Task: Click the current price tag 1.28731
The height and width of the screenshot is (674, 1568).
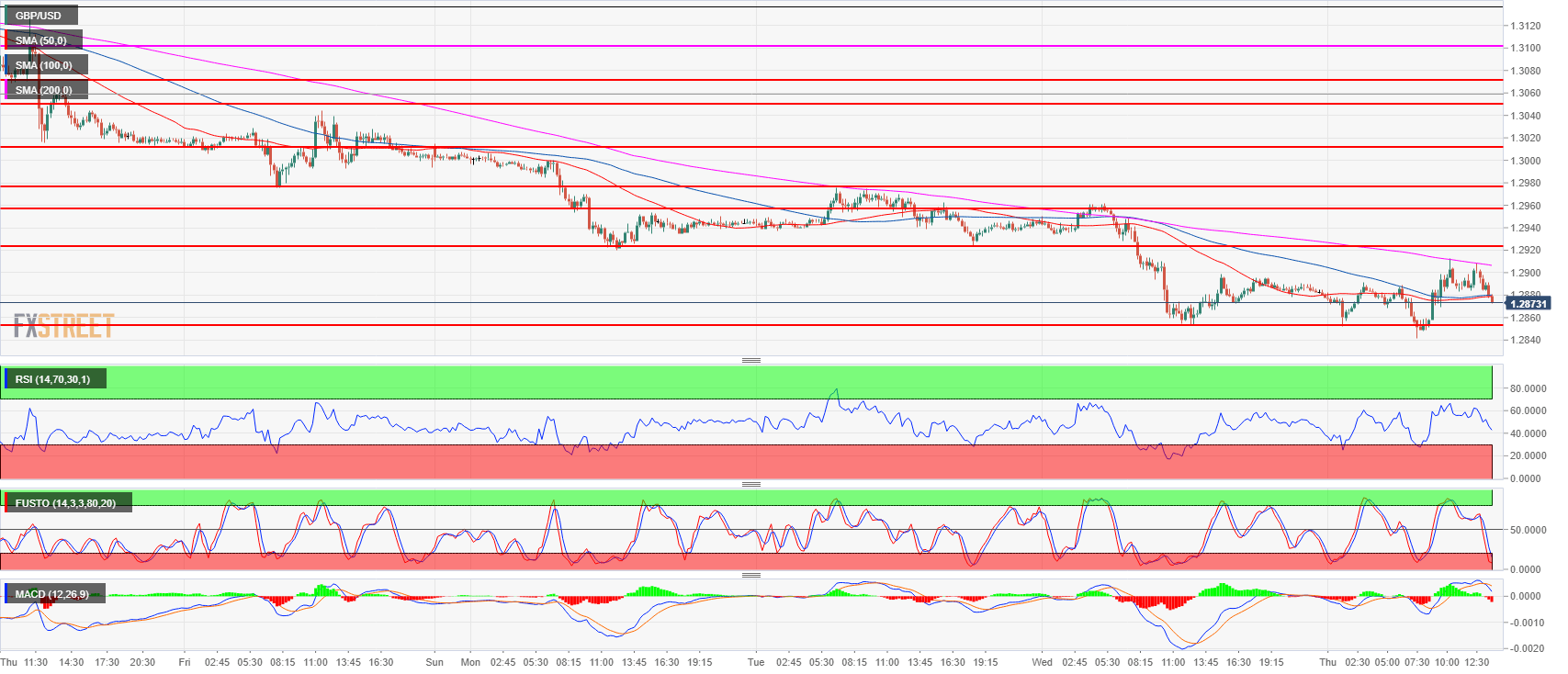Action: [1529, 303]
